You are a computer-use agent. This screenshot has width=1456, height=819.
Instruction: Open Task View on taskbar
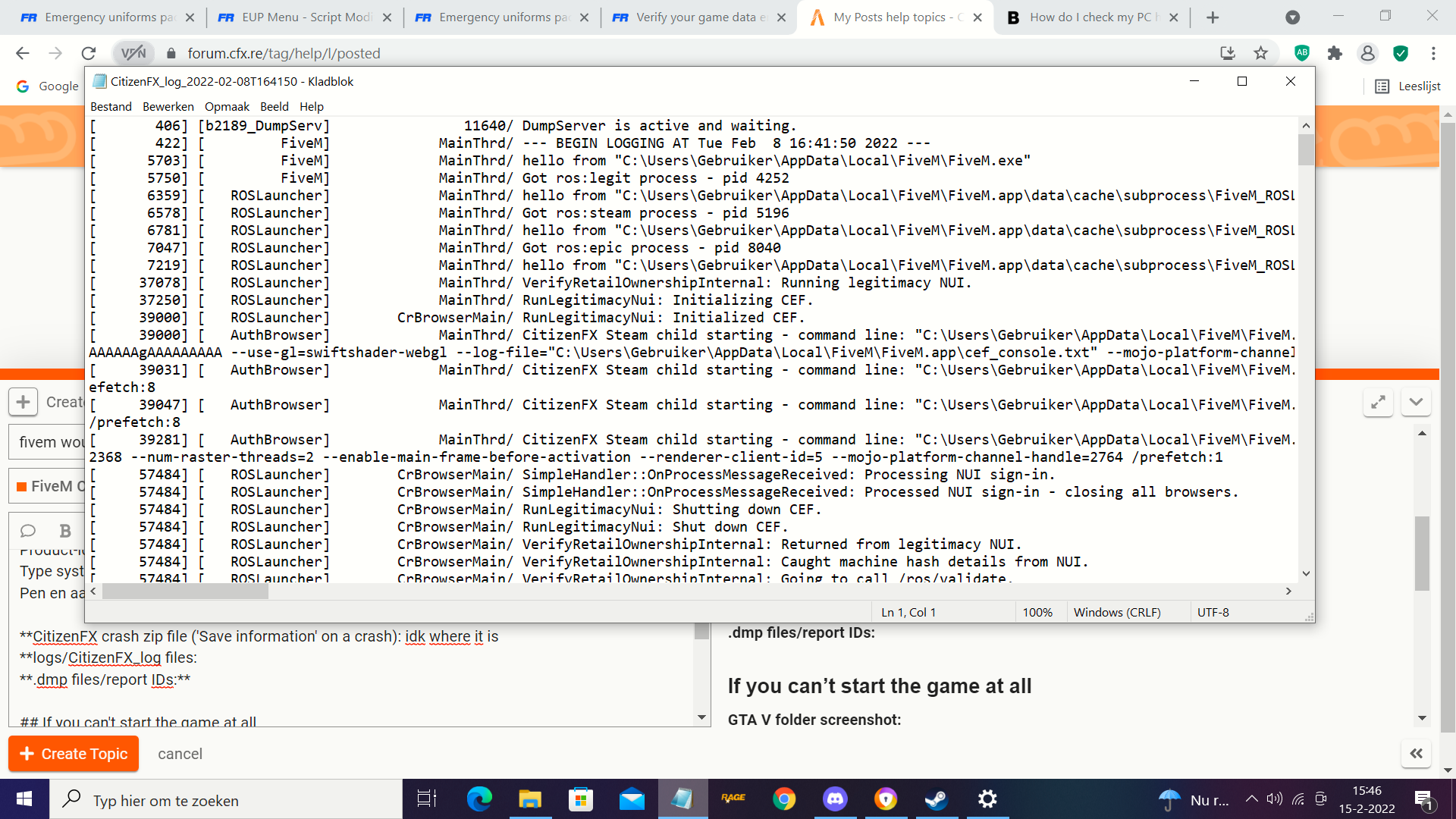(427, 799)
